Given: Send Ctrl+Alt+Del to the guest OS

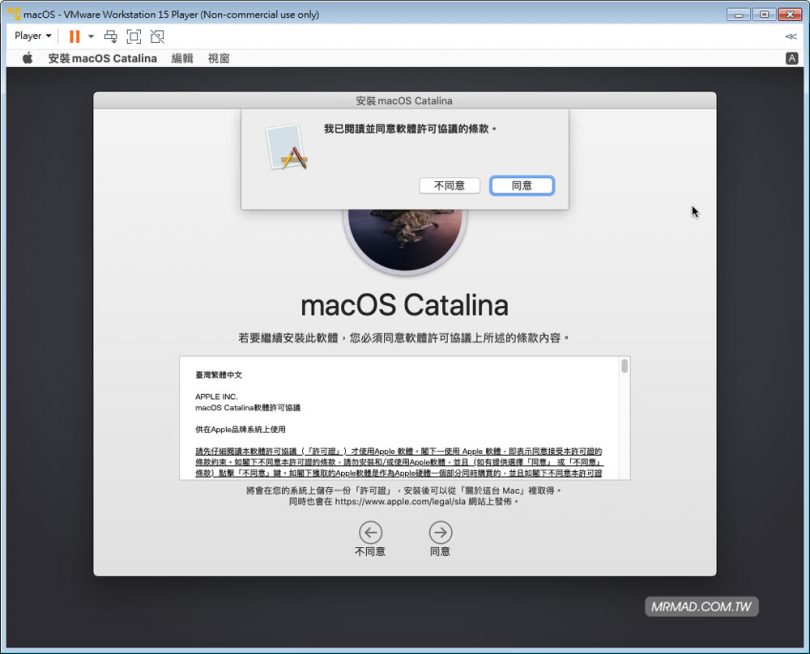Looking at the screenshot, I should pos(111,36).
